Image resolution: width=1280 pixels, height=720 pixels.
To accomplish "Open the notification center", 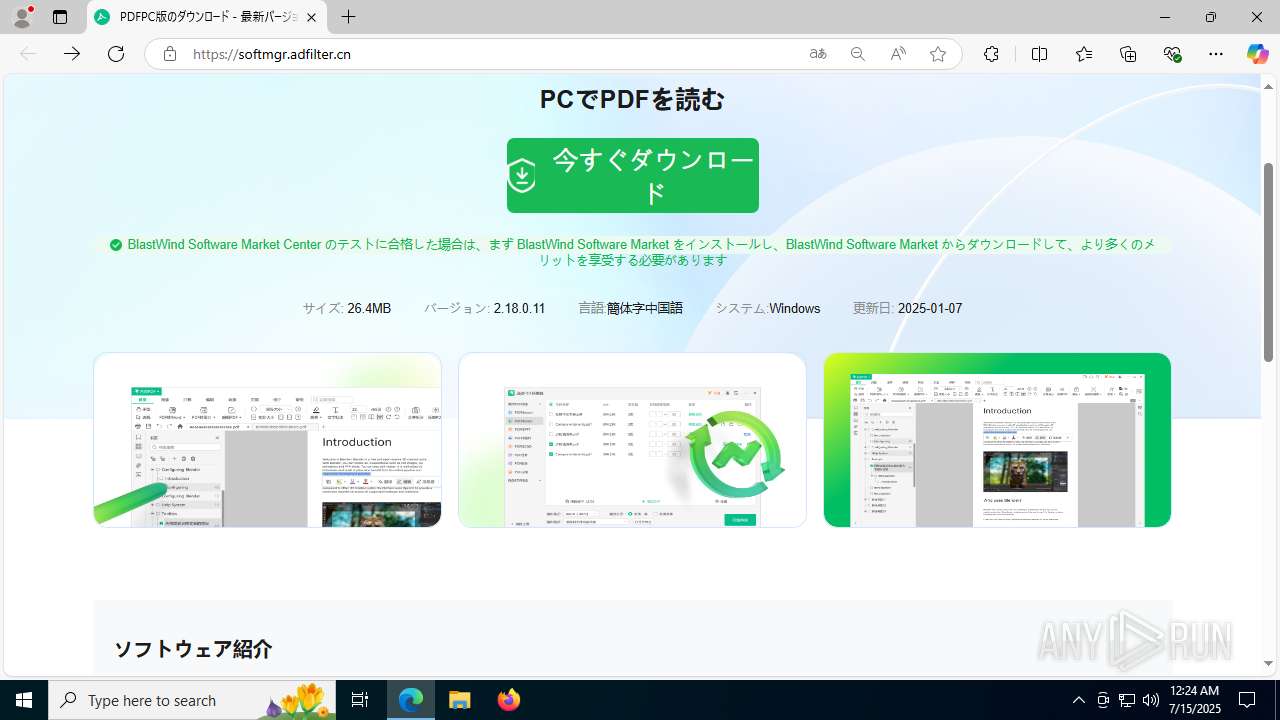I will pos(1247,700).
